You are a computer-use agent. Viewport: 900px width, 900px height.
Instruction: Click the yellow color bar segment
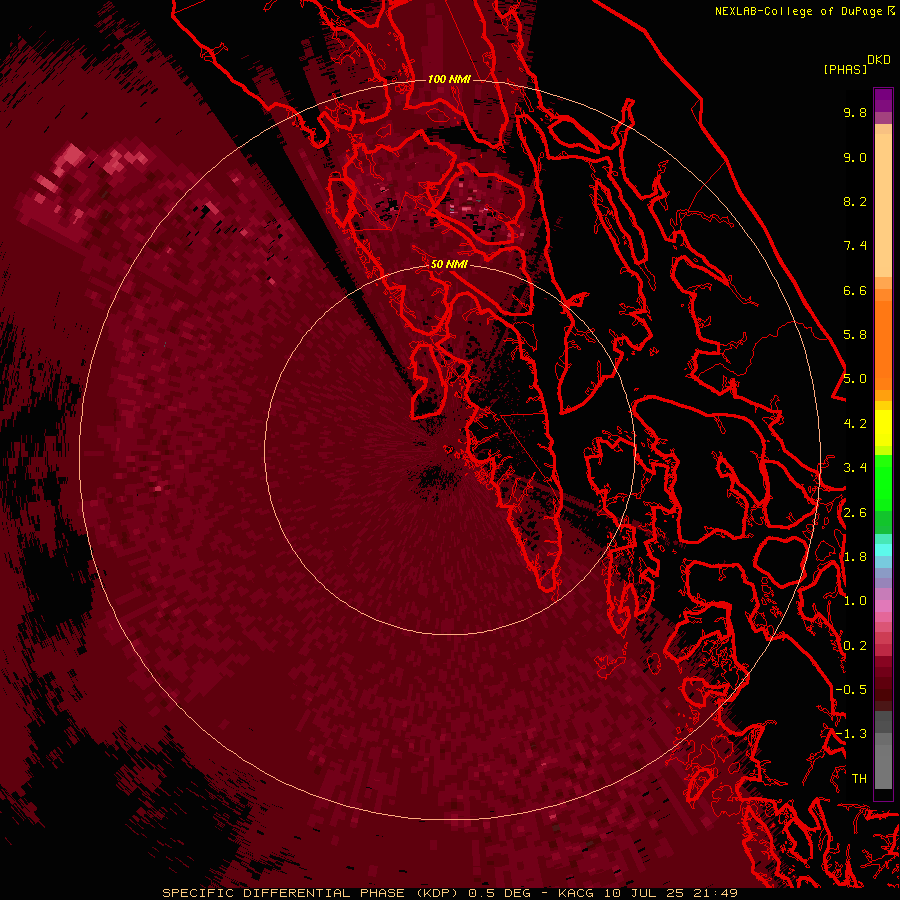point(883,428)
